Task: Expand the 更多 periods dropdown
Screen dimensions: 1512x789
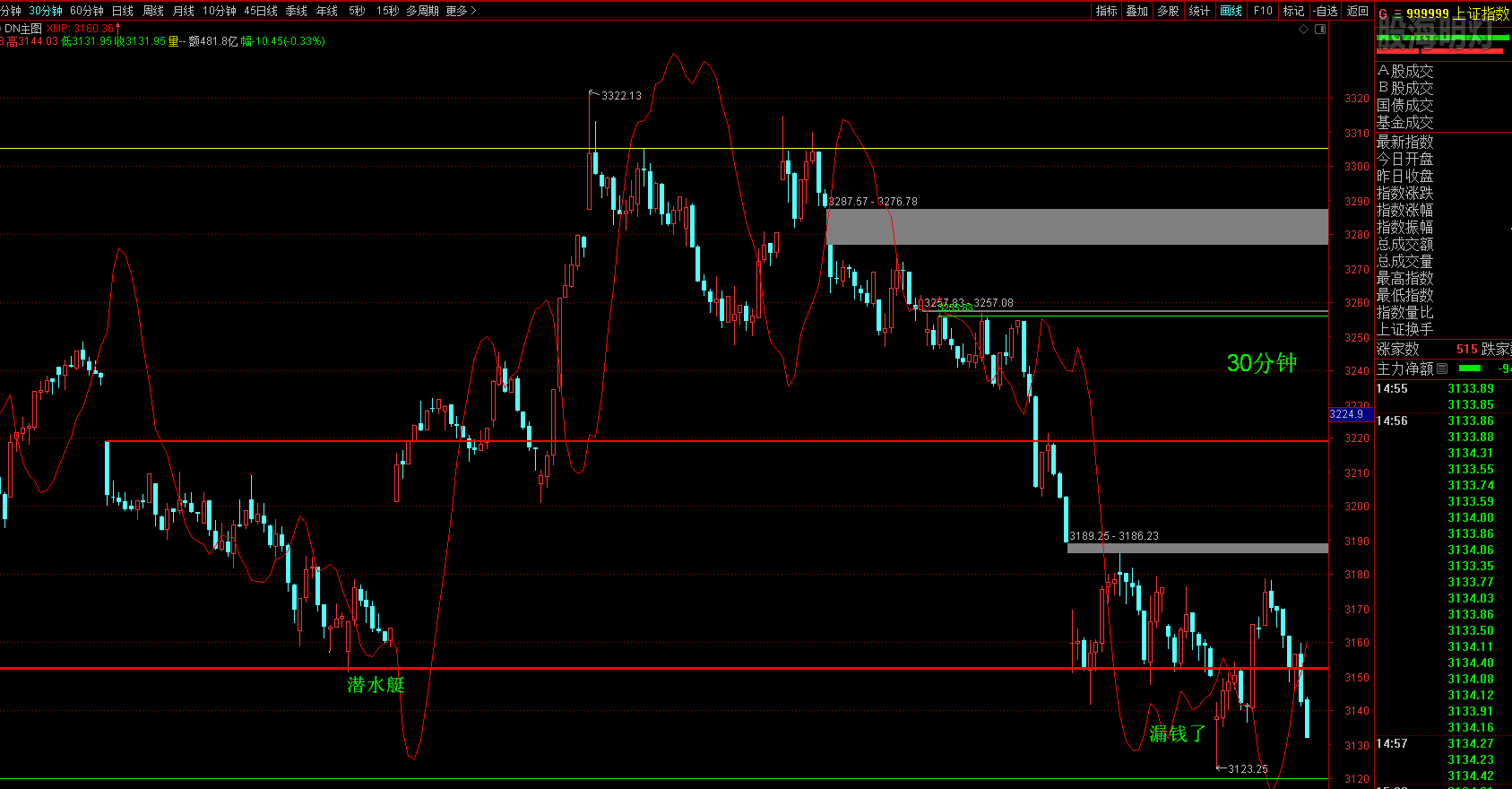Action: pos(461,11)
